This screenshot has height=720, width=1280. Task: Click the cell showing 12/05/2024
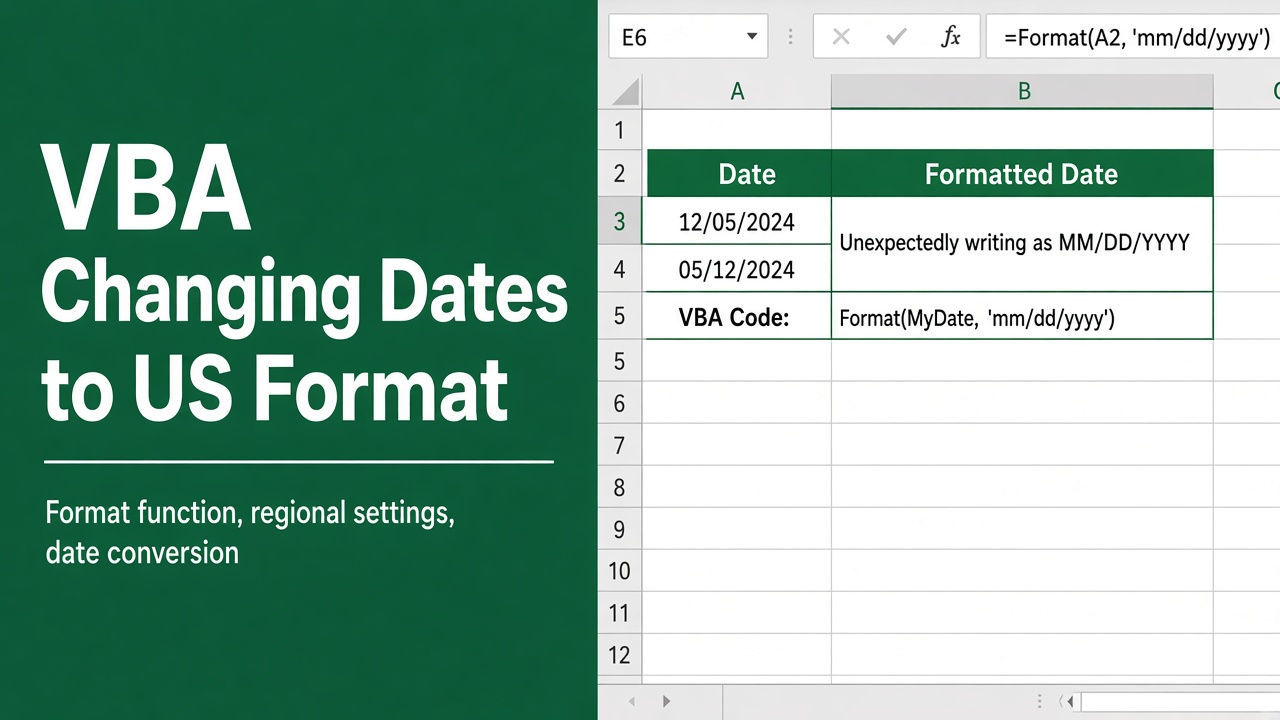point(737,221)
